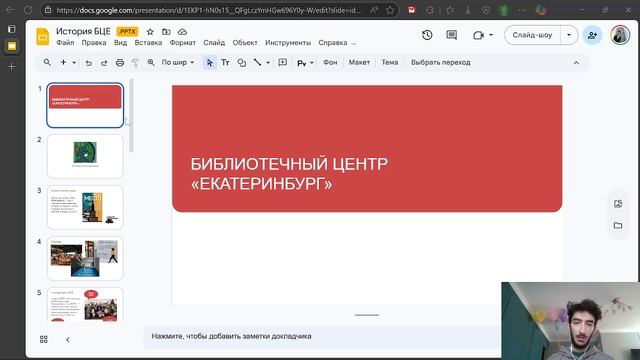Collapse the filmstrip panel arrow
Image resolution: width=640 pixels, height=360 pixels.
pyautogui.click(x=68, y=339)
